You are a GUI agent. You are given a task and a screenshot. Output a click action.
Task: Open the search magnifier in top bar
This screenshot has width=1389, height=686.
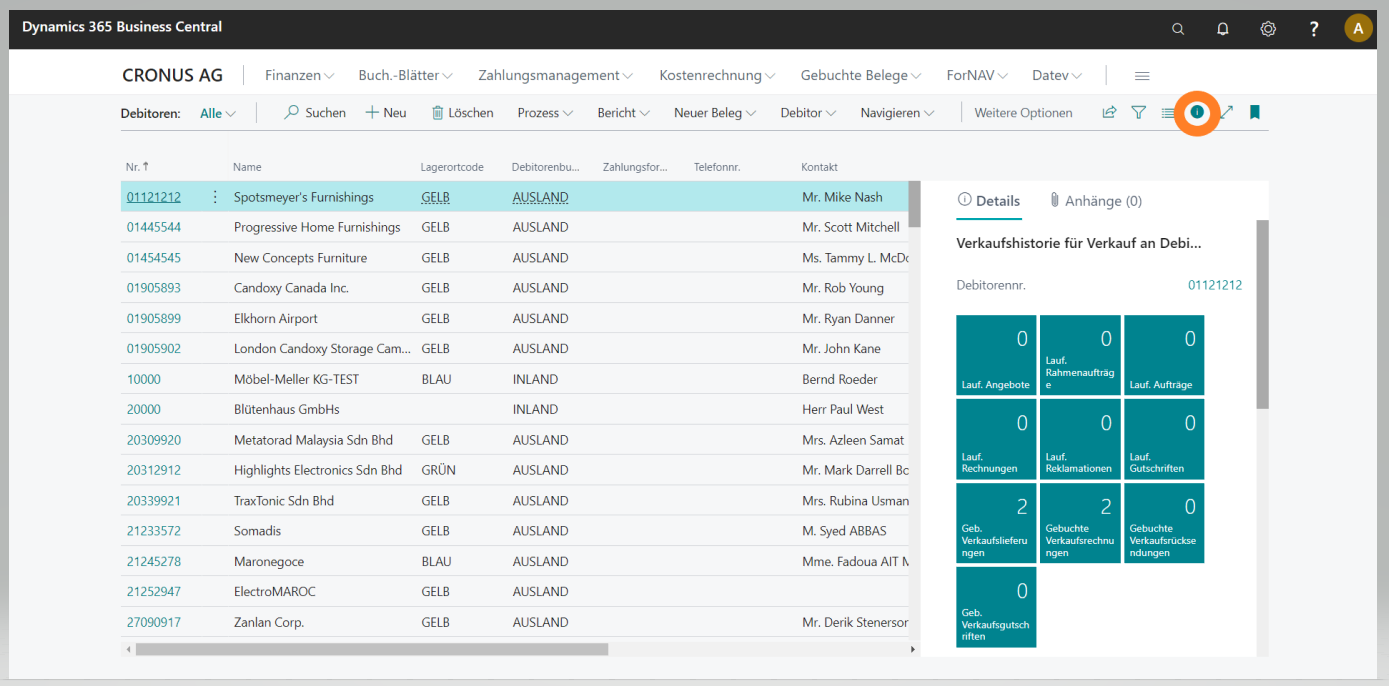pos(1178,29)
